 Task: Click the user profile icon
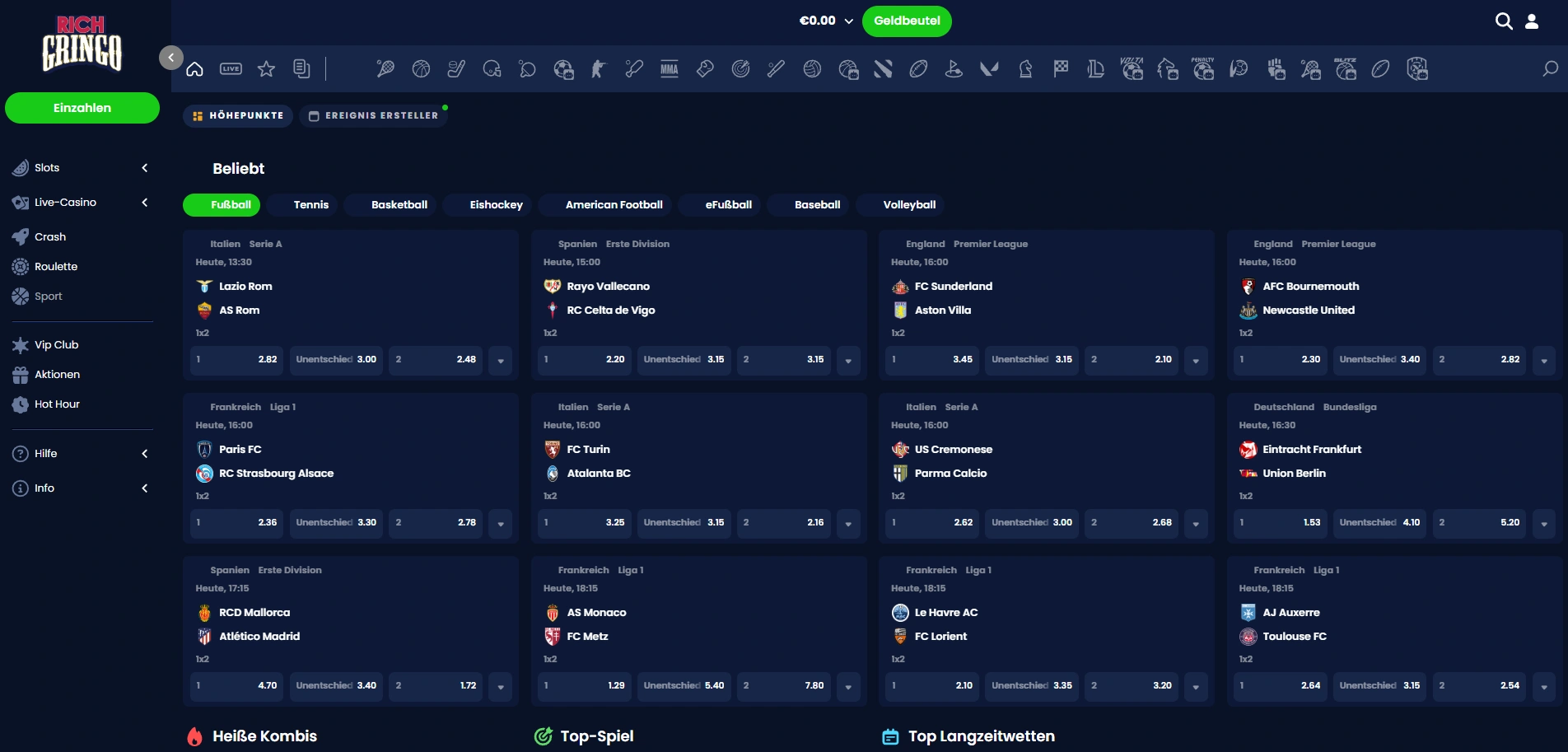(1532, 21)
